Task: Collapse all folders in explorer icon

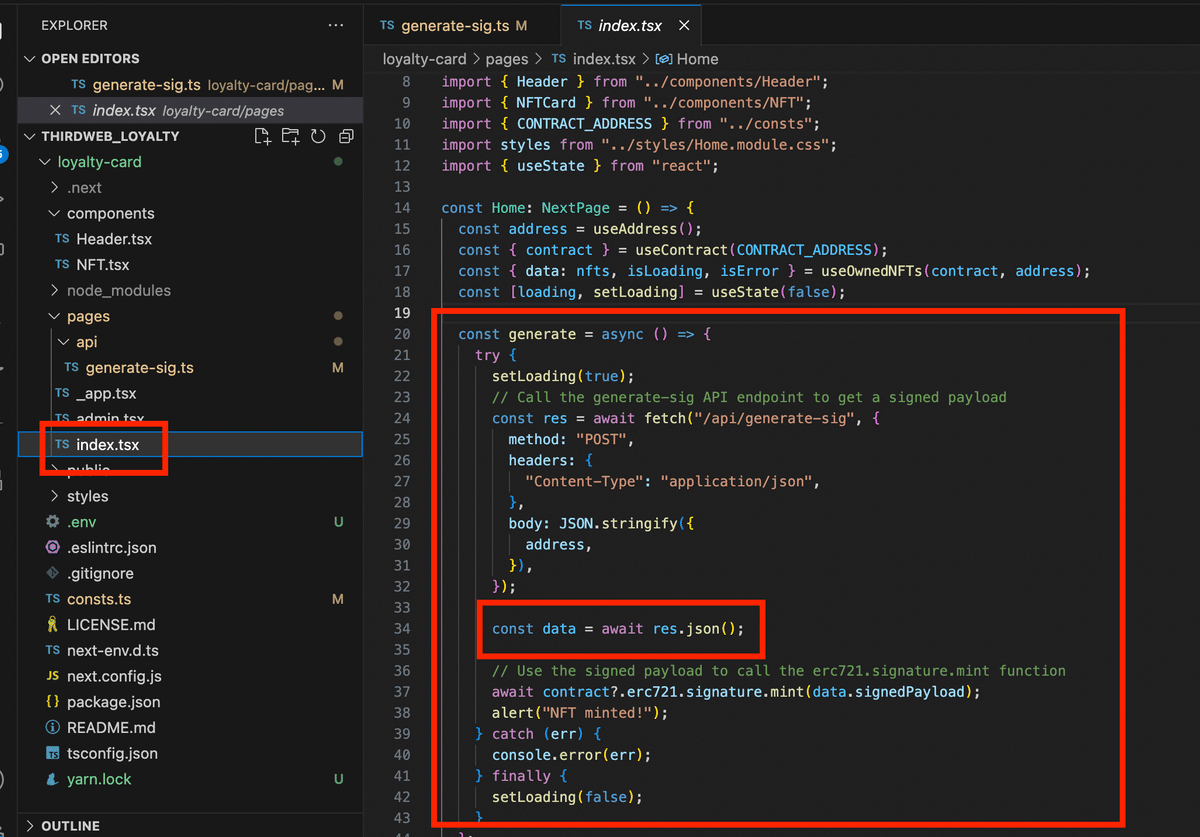Action: coord(346,136)
